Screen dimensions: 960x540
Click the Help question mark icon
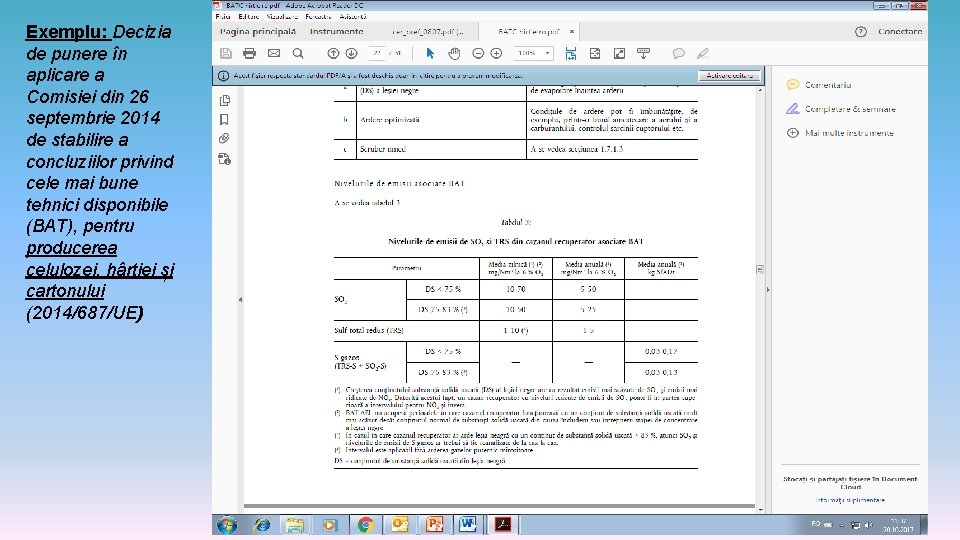pos(861,32)
